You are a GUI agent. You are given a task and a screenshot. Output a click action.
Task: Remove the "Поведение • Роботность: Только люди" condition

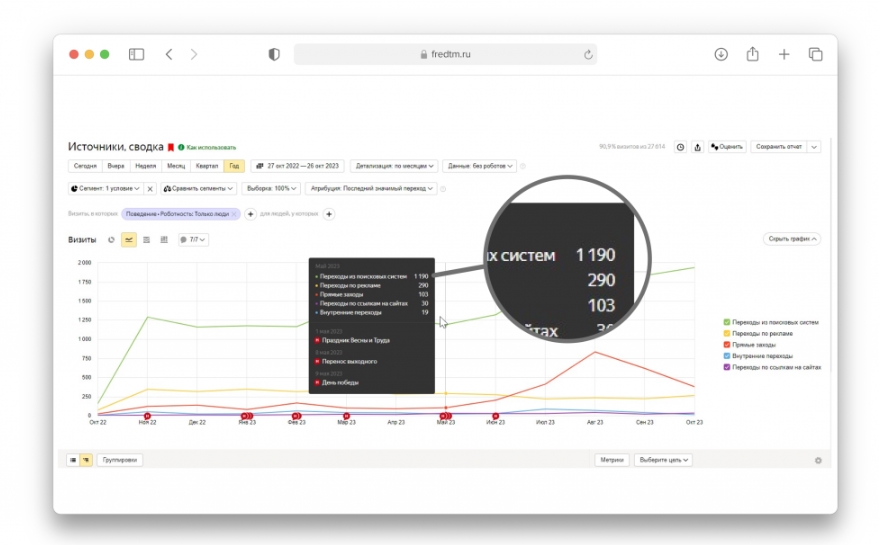234,214
